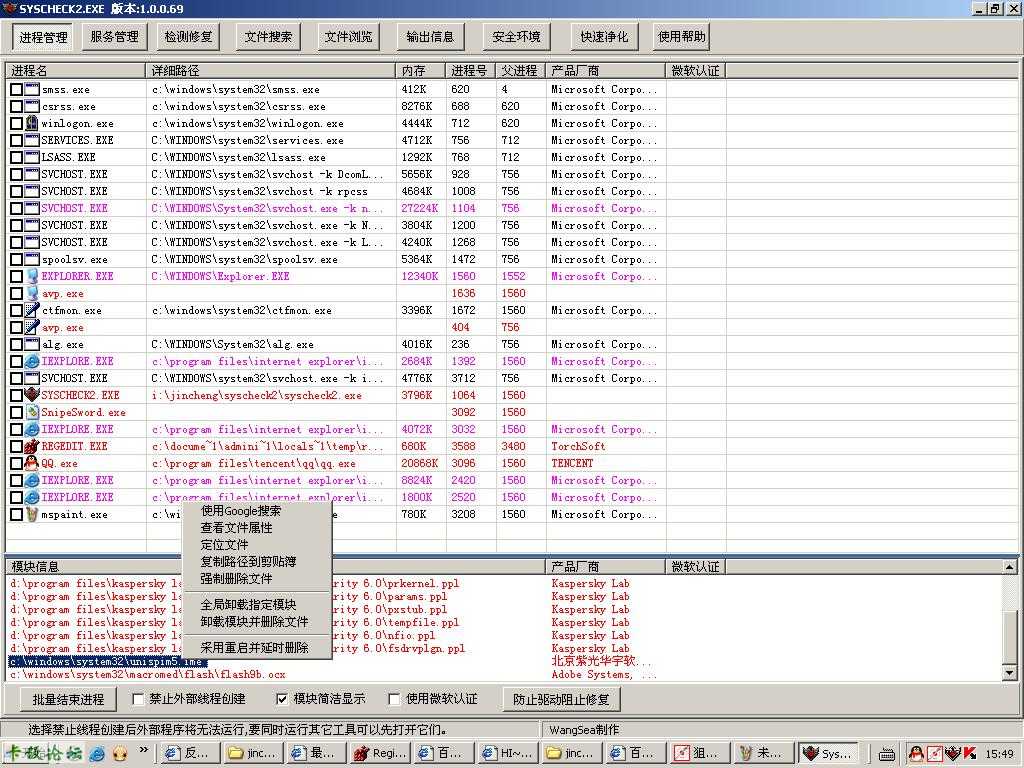The height and width of the screenshot is (768, 1024).
Task: Click icon of IEXPLORE.EXE with PID 3032
Action: pos(32,428)
